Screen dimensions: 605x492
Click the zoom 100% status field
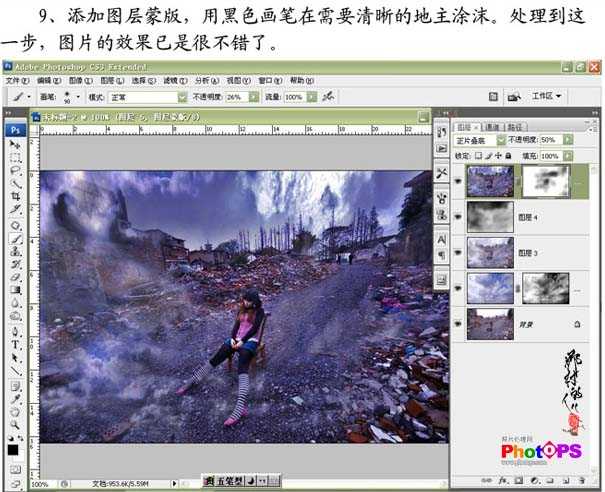[41, 484]
